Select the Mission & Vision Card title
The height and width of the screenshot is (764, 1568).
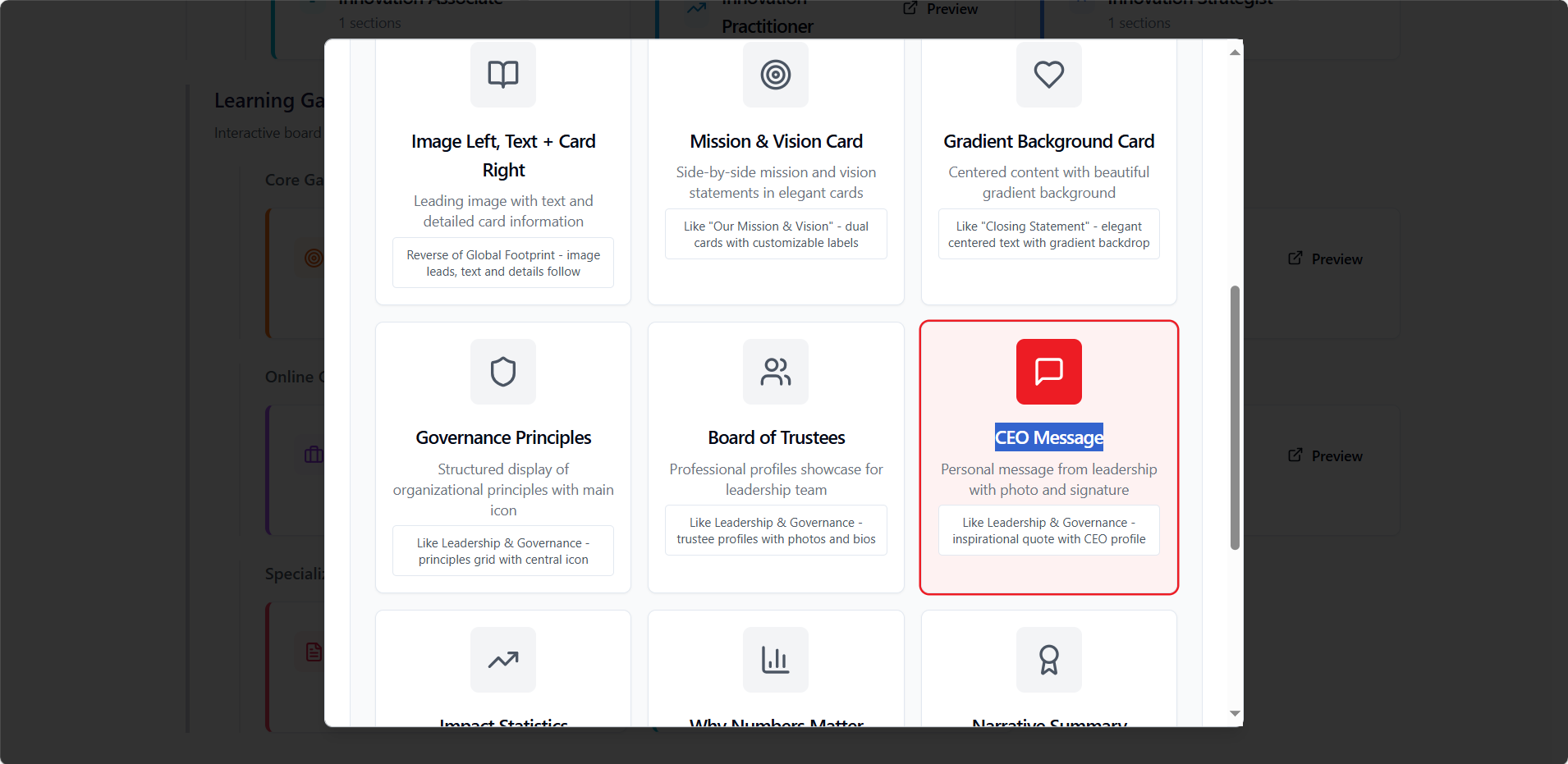(776, 141)
